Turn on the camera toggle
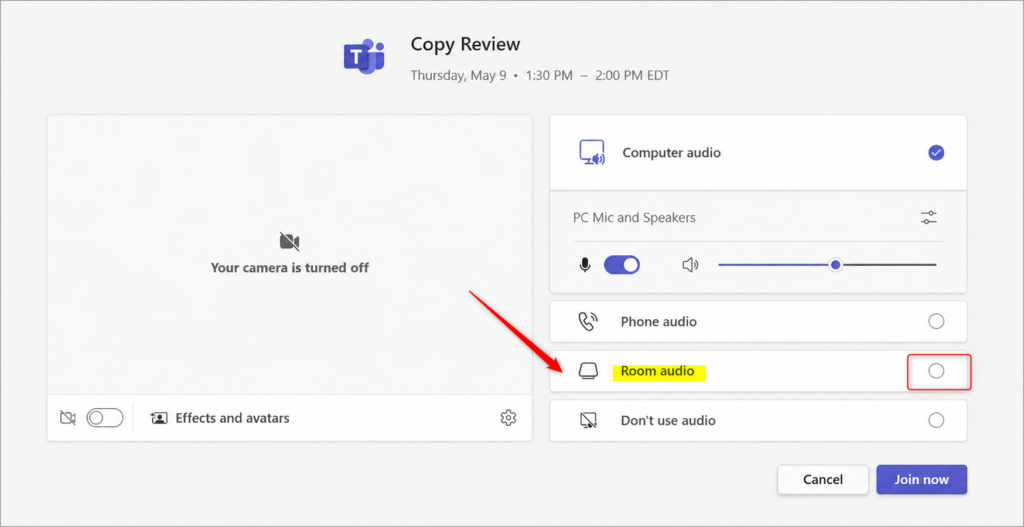 (x=105, y=418)
